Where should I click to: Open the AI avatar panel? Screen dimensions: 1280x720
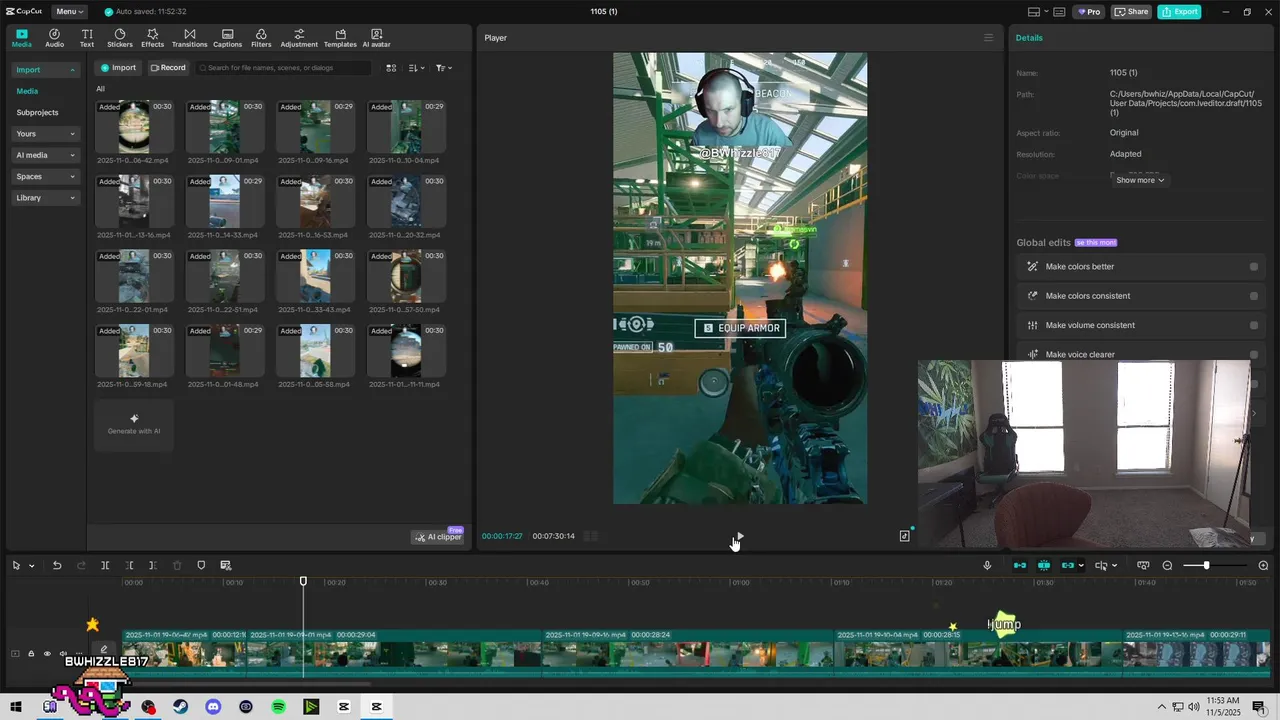point(376,38)
